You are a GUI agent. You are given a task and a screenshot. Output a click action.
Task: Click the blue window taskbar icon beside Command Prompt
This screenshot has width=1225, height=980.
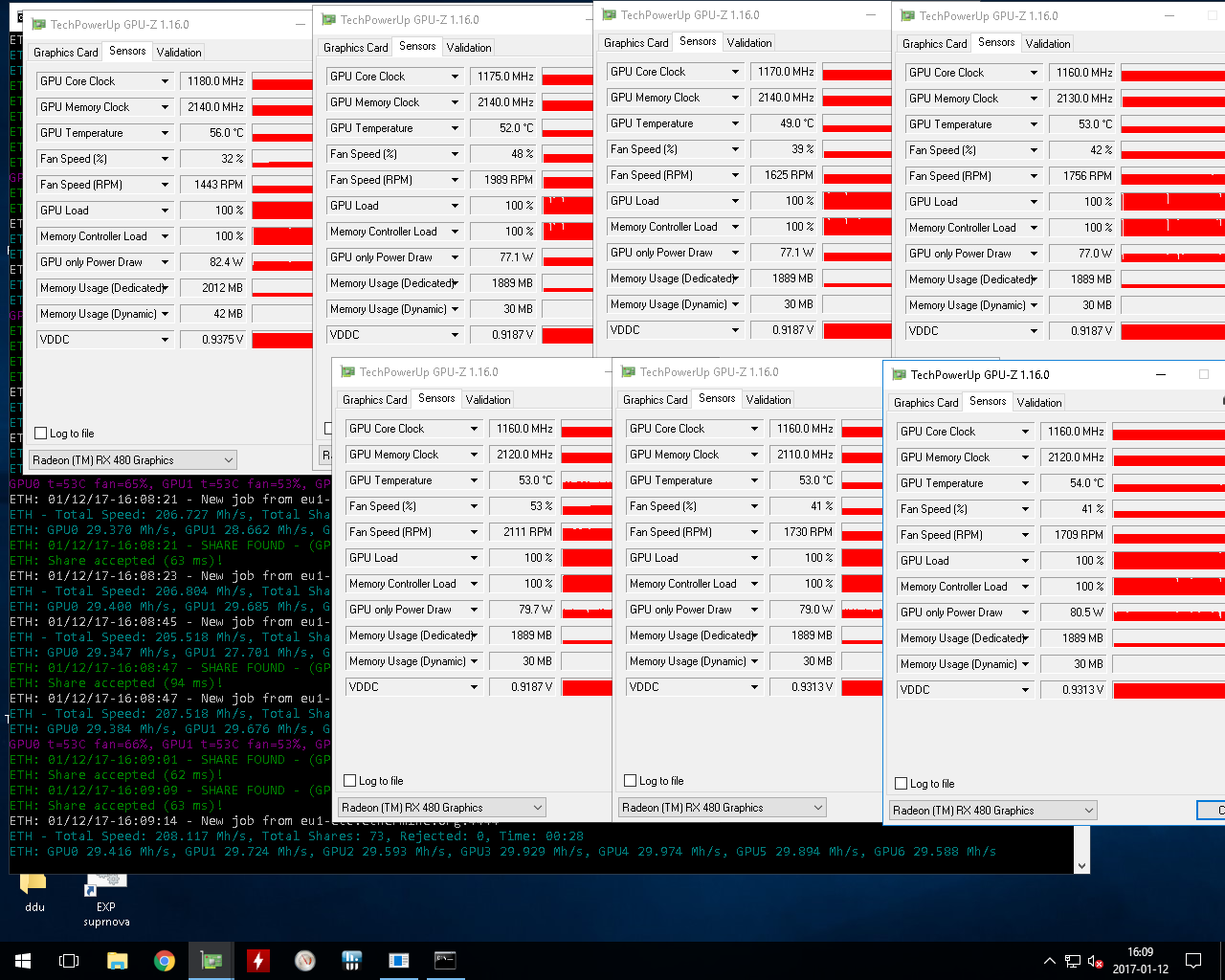pyautogui.click(x=398, y=960)
